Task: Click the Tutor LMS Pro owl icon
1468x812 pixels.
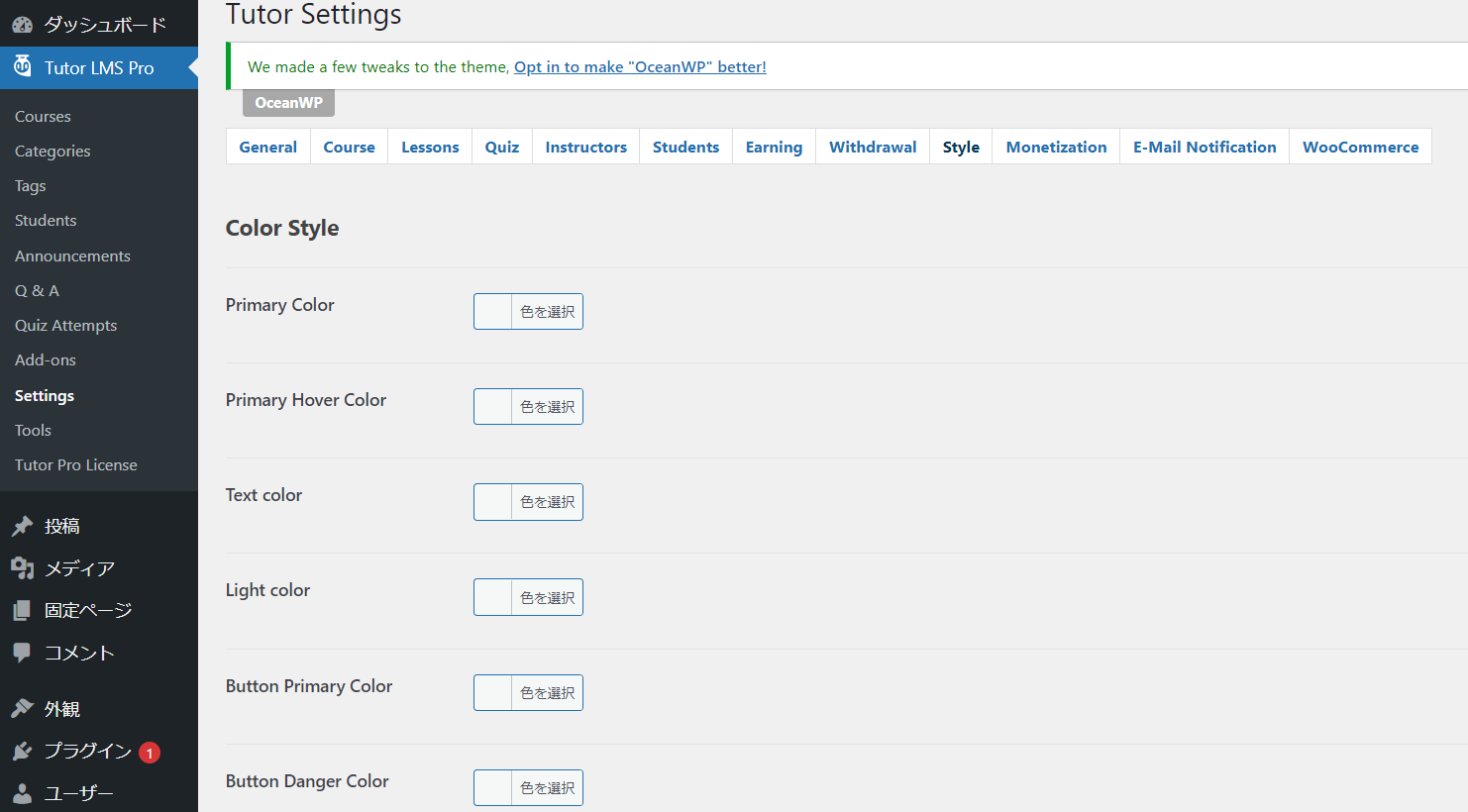Action: 22,66
